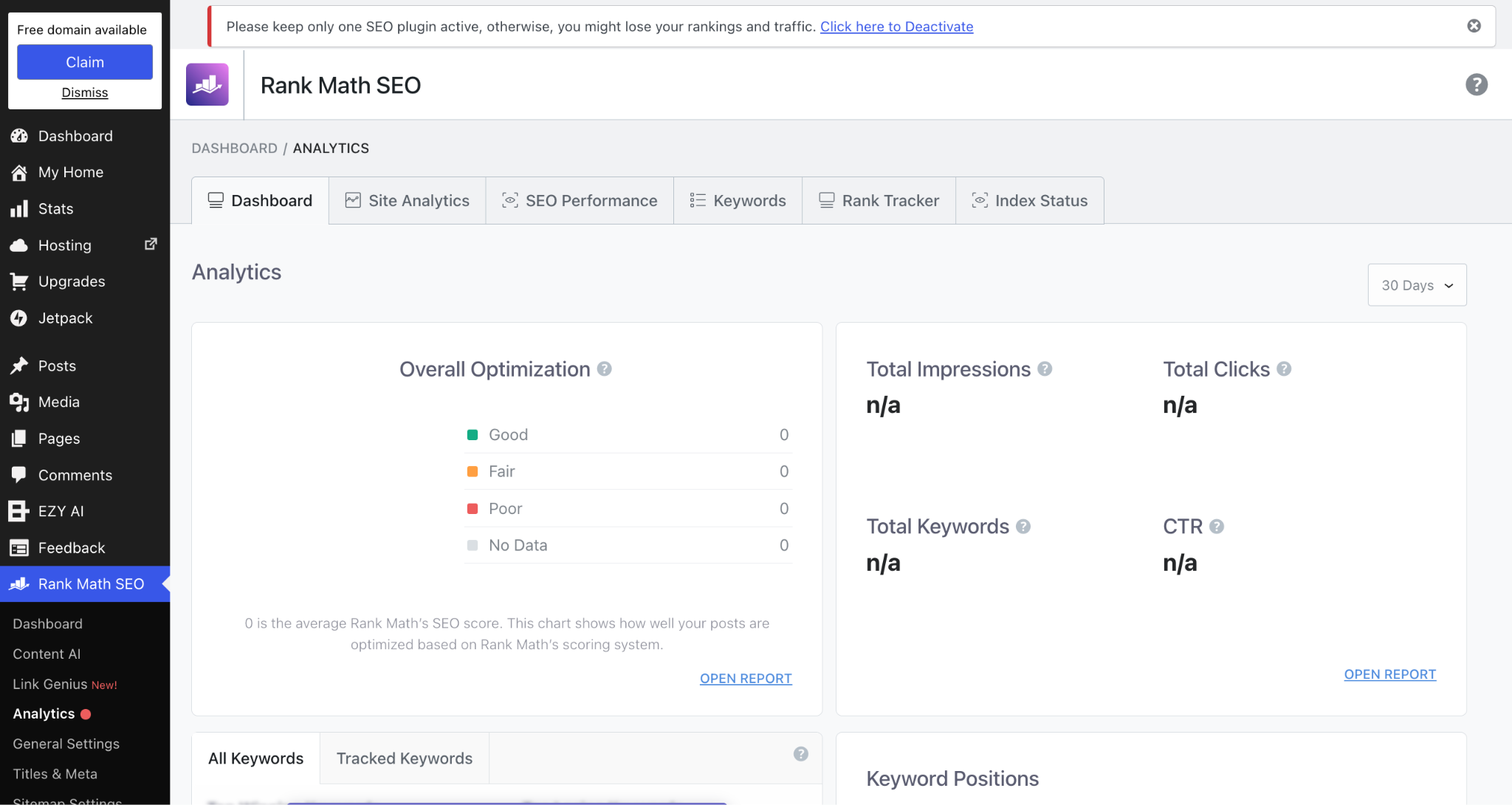
Task: Click the help question mark in header
Action: pos(1476,85)
